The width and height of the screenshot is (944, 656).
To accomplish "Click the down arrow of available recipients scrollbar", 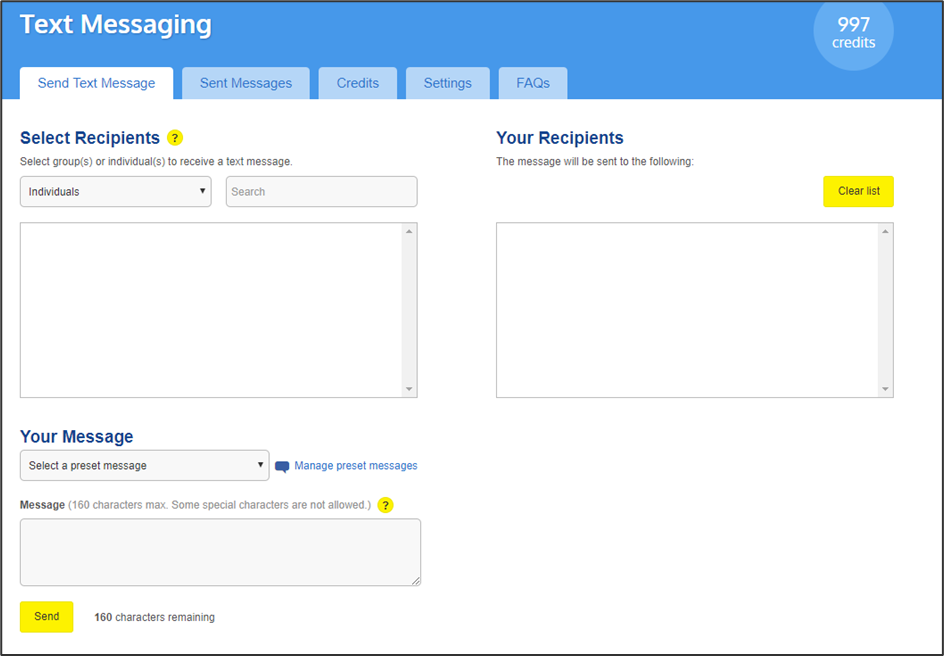I will pyautogui.click(x=408, y=389).
